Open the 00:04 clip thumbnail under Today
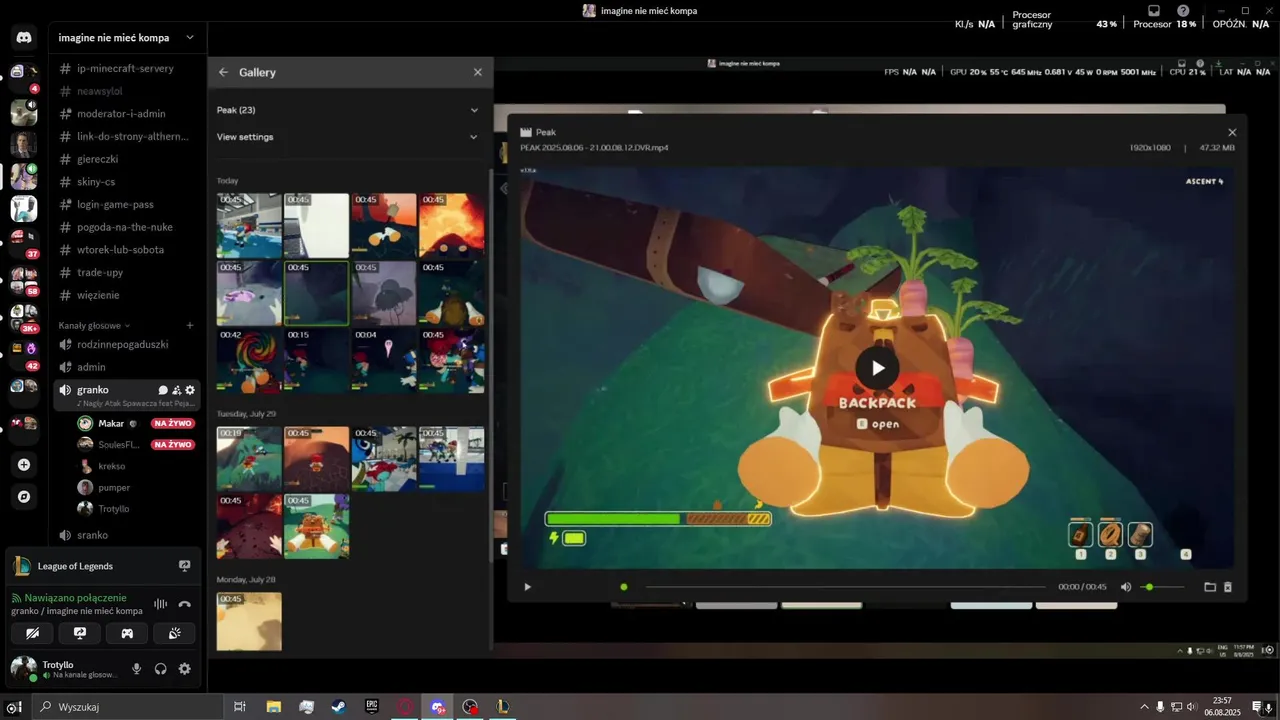This screenshot has width=1280, height=720. (x=384, y=361)
